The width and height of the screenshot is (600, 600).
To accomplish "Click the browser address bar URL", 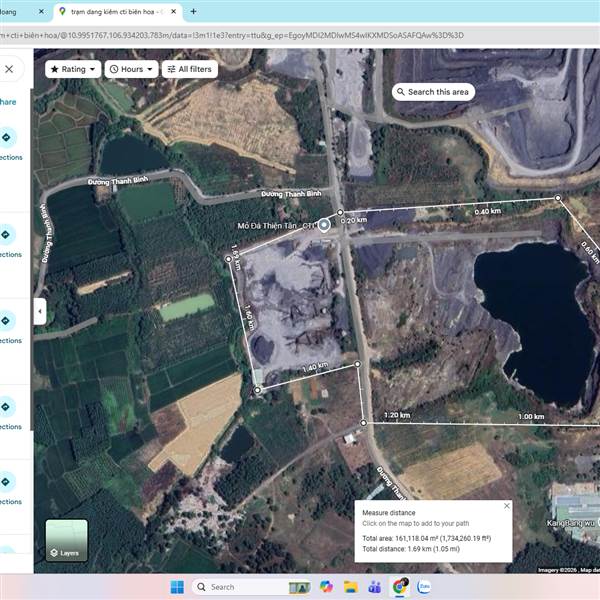I will 250,34.
